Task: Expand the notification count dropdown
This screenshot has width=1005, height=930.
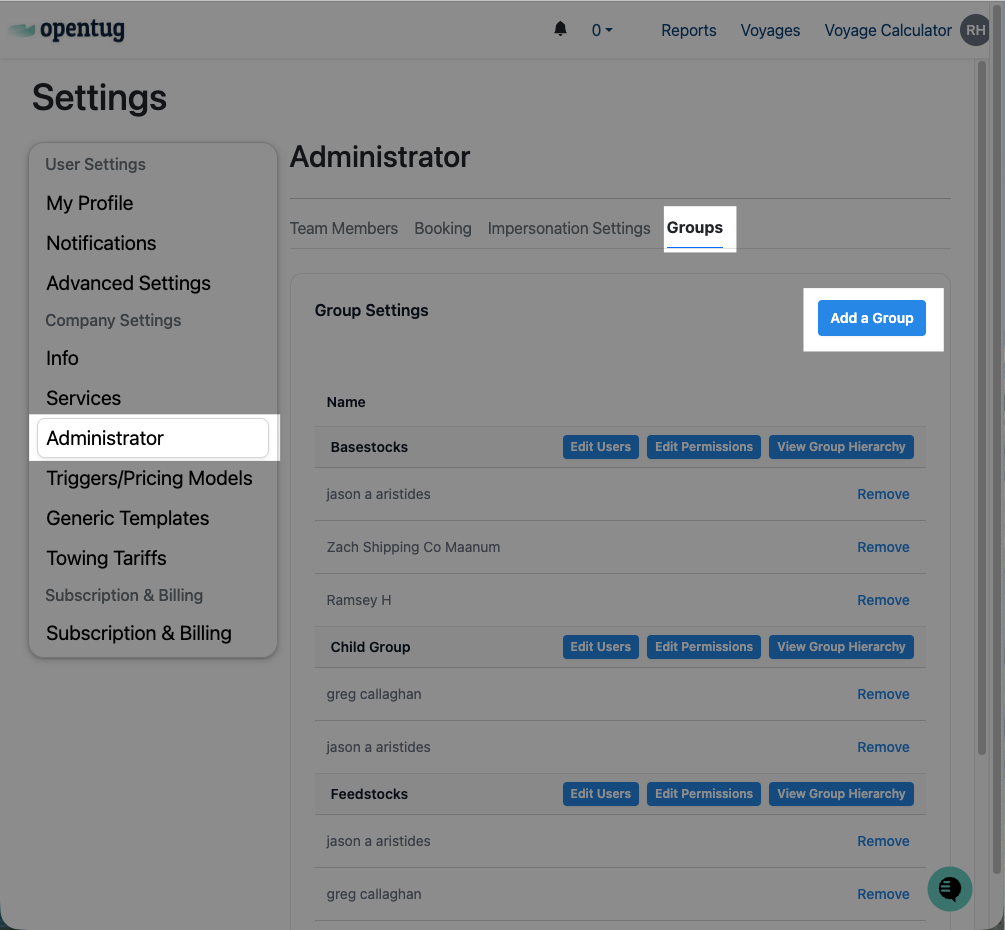Action: coord(601,30)
